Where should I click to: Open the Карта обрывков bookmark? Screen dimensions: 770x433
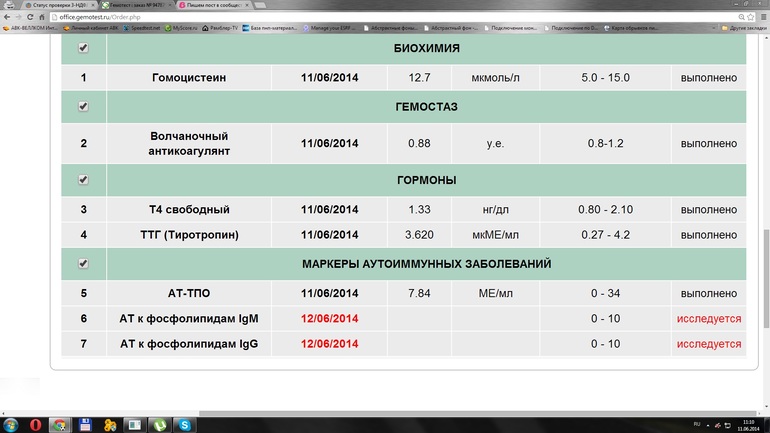tap(631, 28)
